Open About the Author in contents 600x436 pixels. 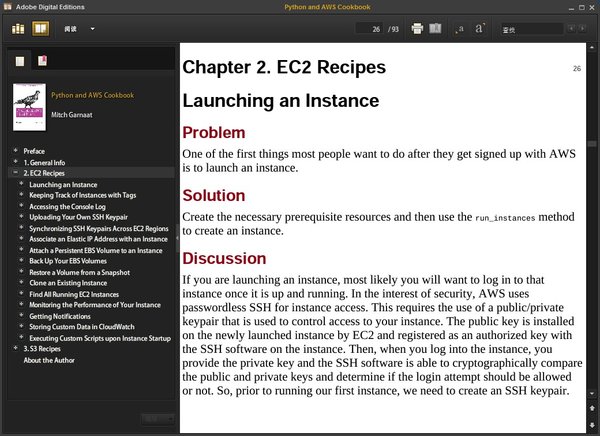click(49, 360)
